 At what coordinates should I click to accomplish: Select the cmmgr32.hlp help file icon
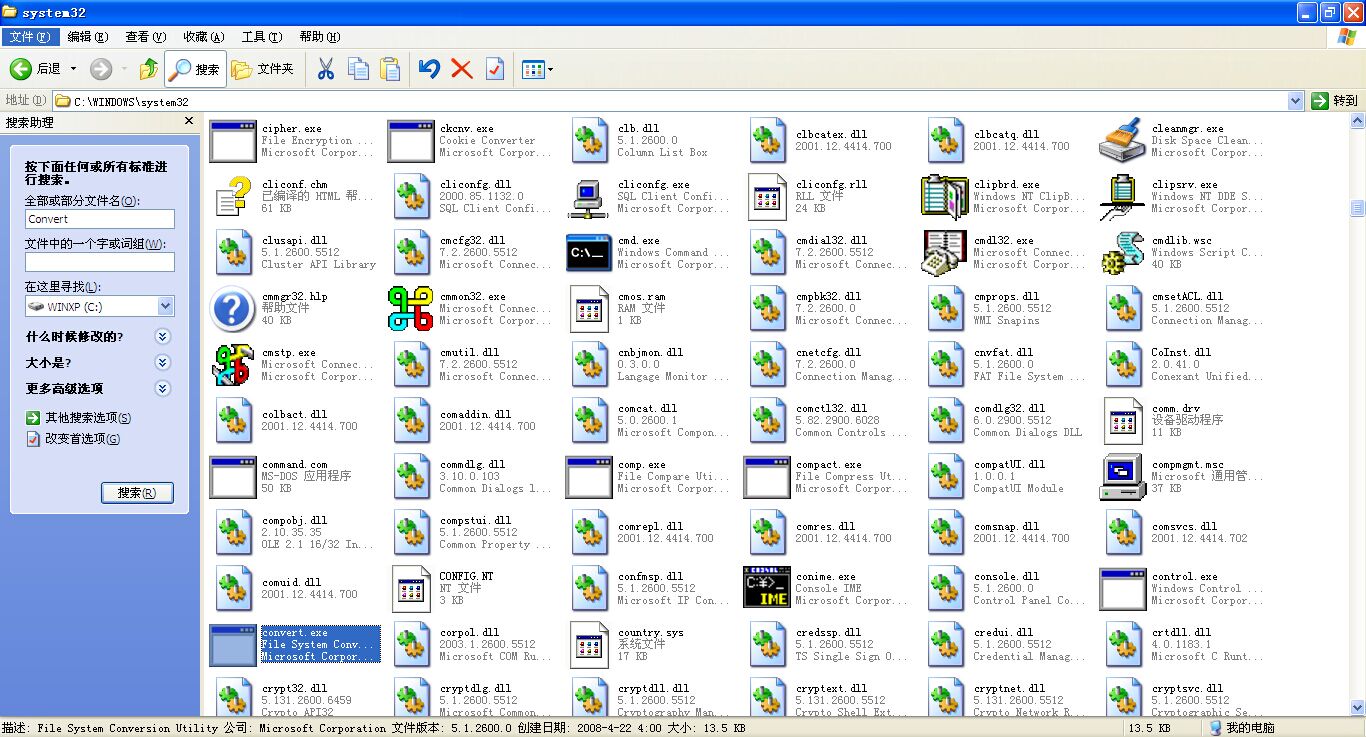(x=232, y=309)
